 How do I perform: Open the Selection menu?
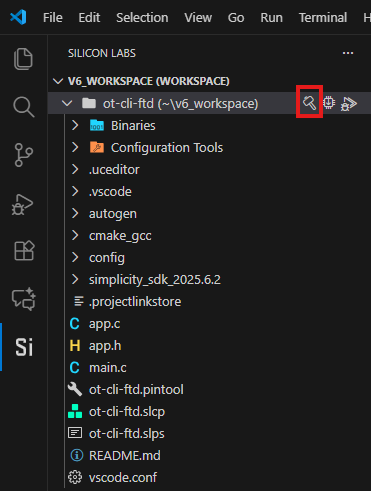click(x=142, y=17)
